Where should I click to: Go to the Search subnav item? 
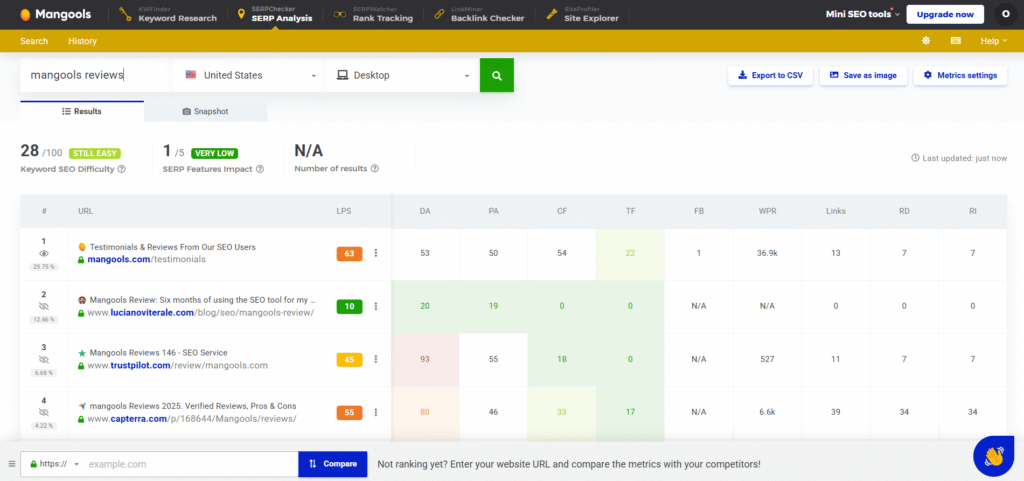(x=34, y=41)
